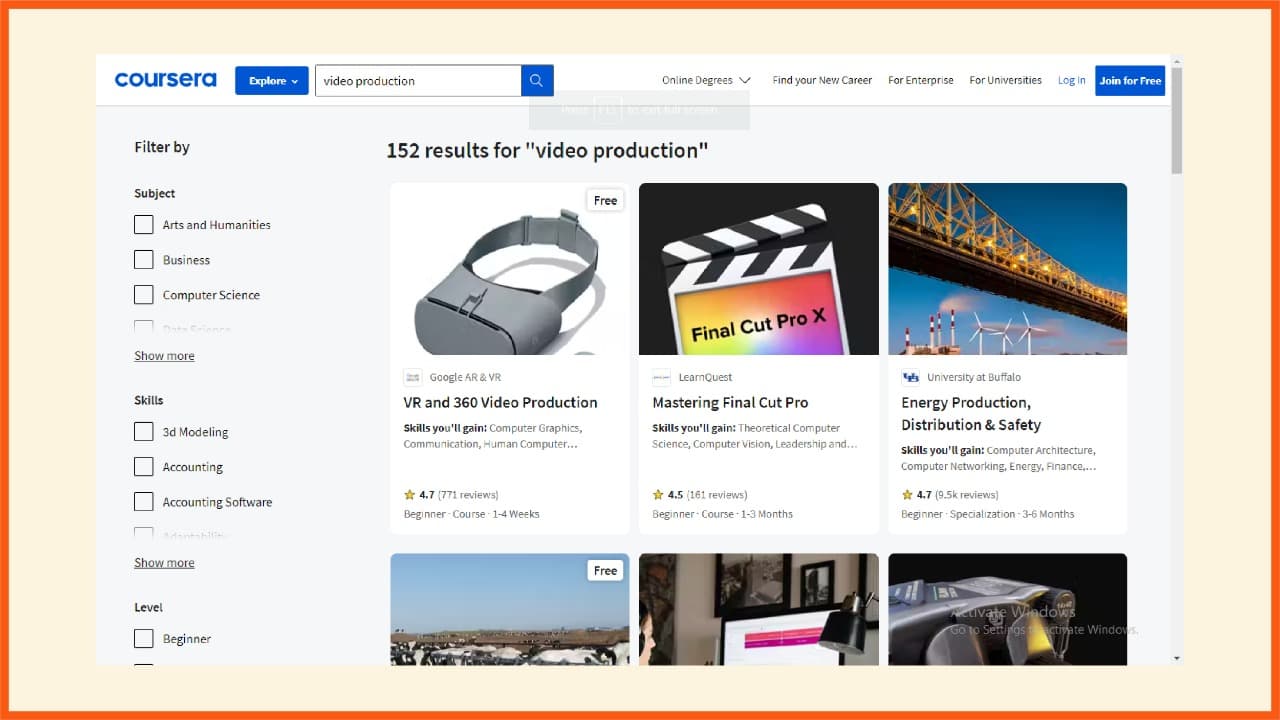Open the Explore dropdown

(x=271, y=80)
